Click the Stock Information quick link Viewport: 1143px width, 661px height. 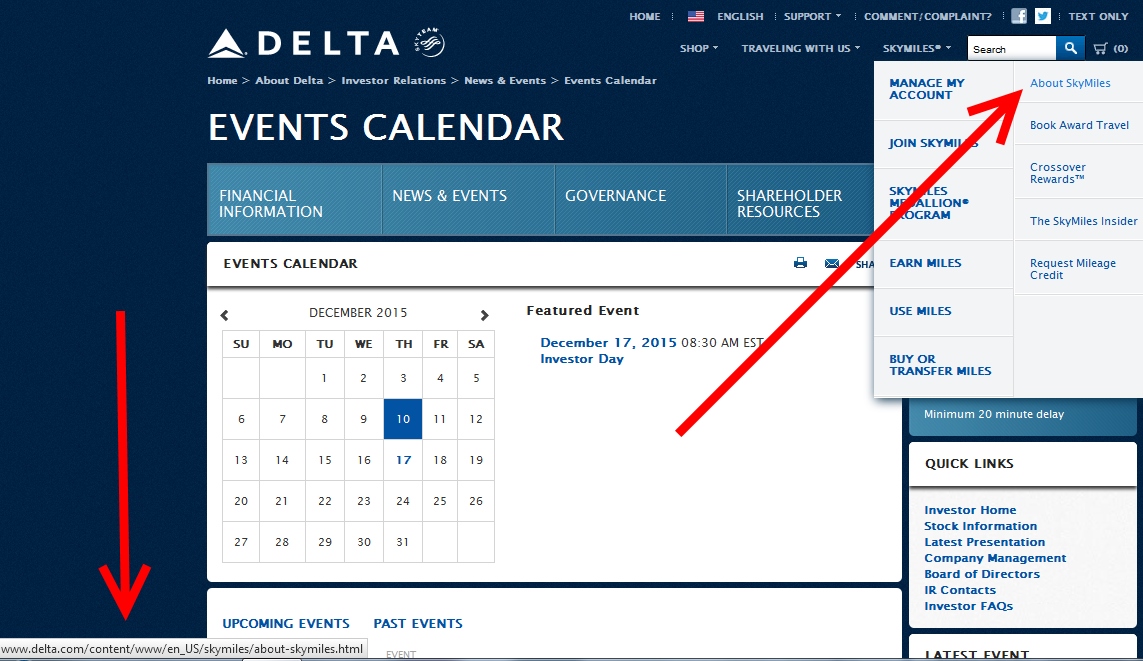980,526
